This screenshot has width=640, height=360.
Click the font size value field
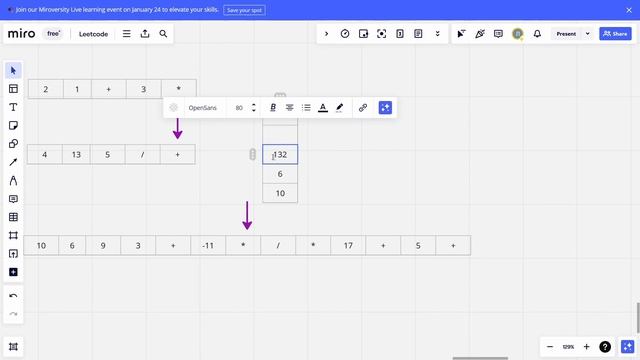tap(239, 108)
